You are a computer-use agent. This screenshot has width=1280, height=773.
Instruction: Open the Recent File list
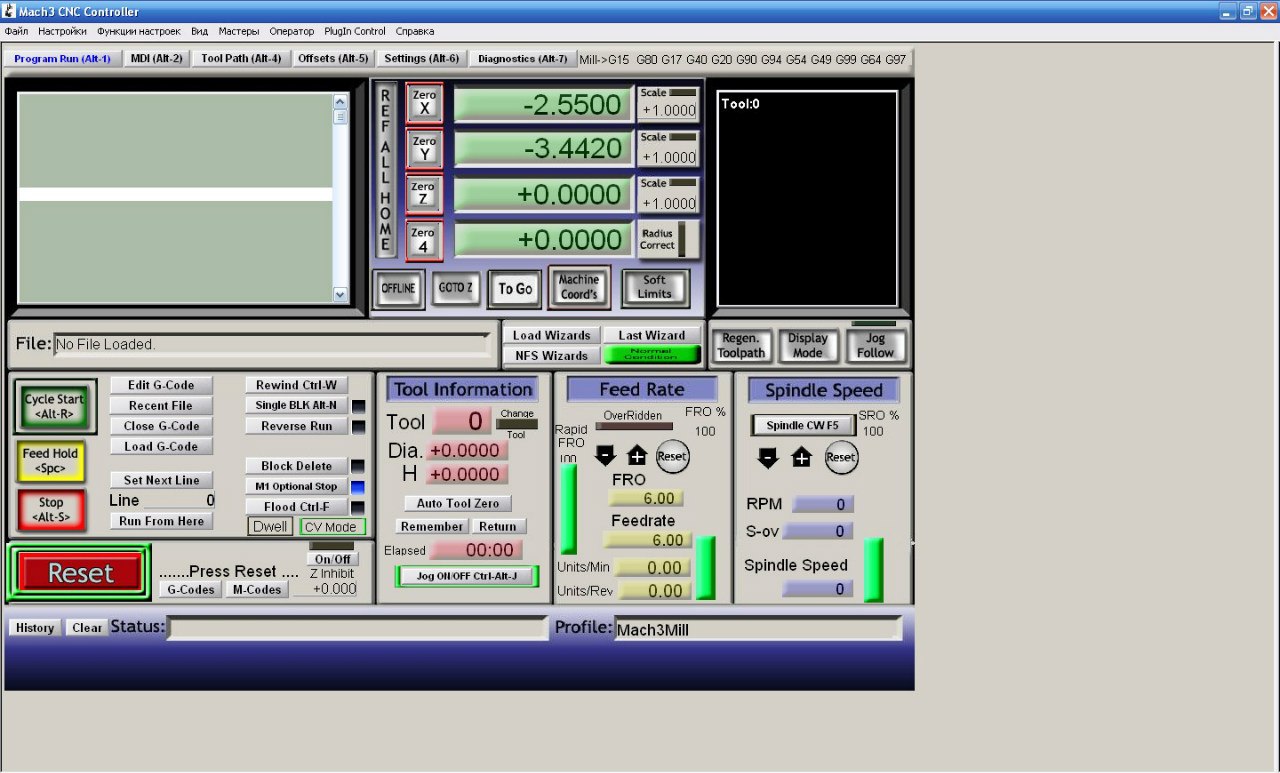click(160, 405)
